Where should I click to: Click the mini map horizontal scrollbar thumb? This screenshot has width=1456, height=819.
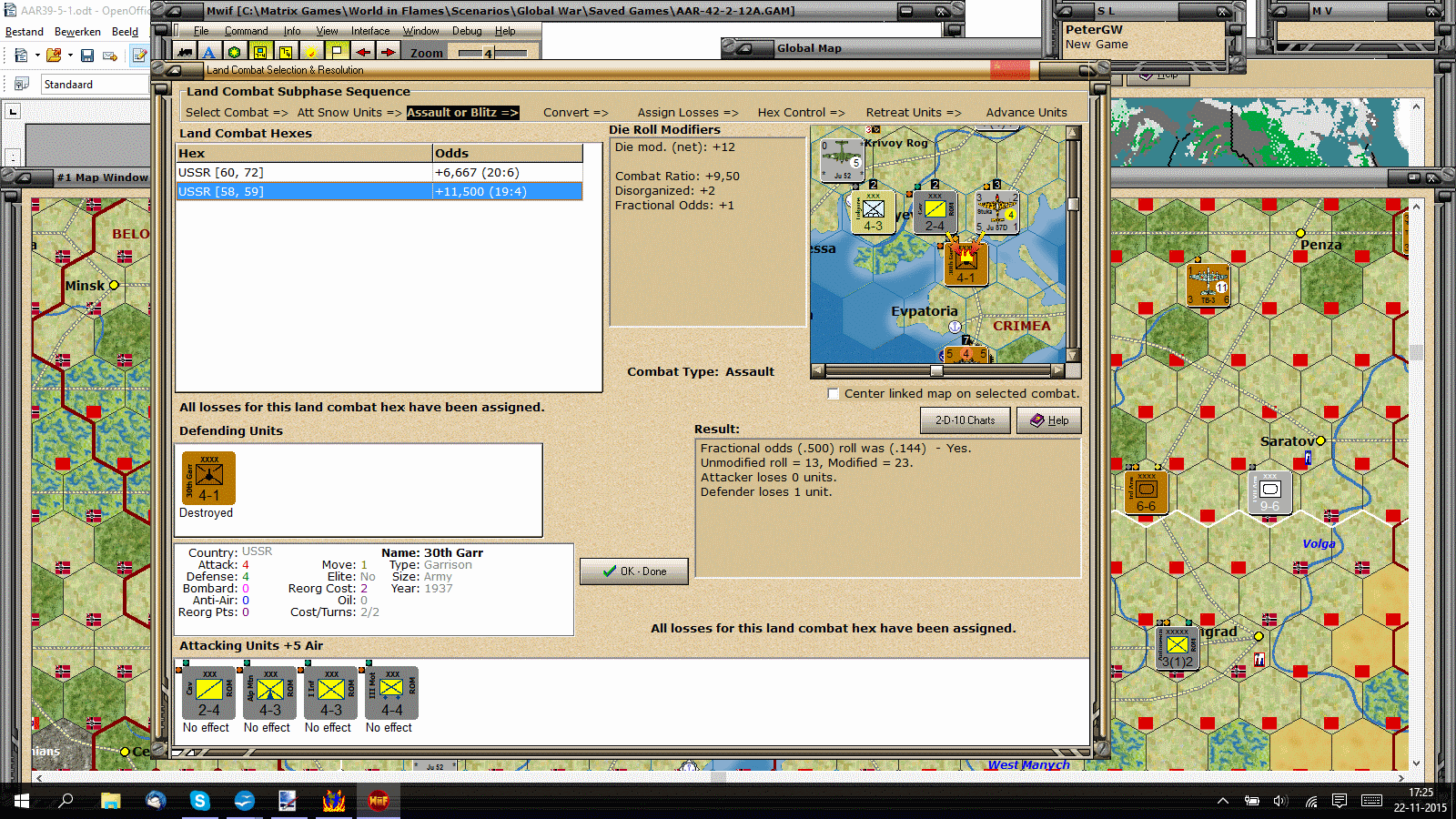936,371
